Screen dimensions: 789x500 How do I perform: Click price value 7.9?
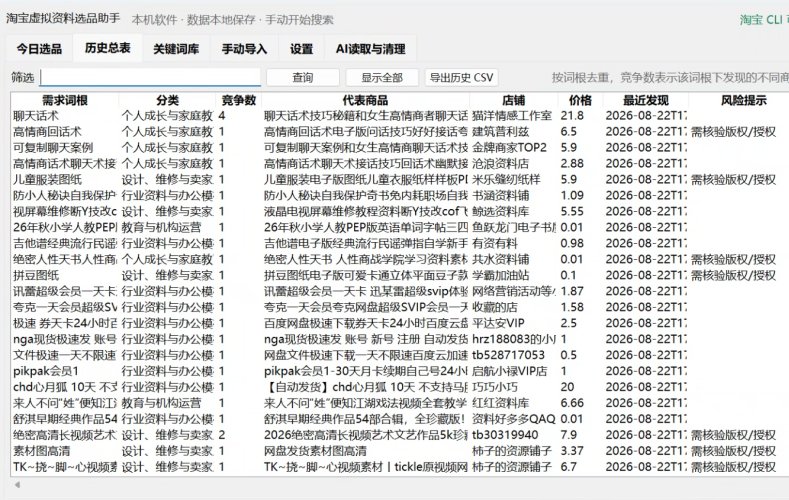pyautogui.click(x=569, y=435)
